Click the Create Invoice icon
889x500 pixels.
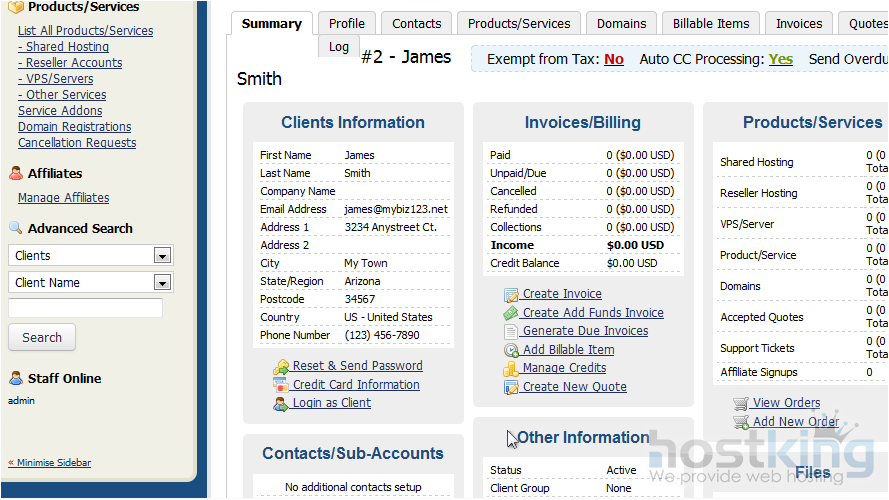point(511,295)
